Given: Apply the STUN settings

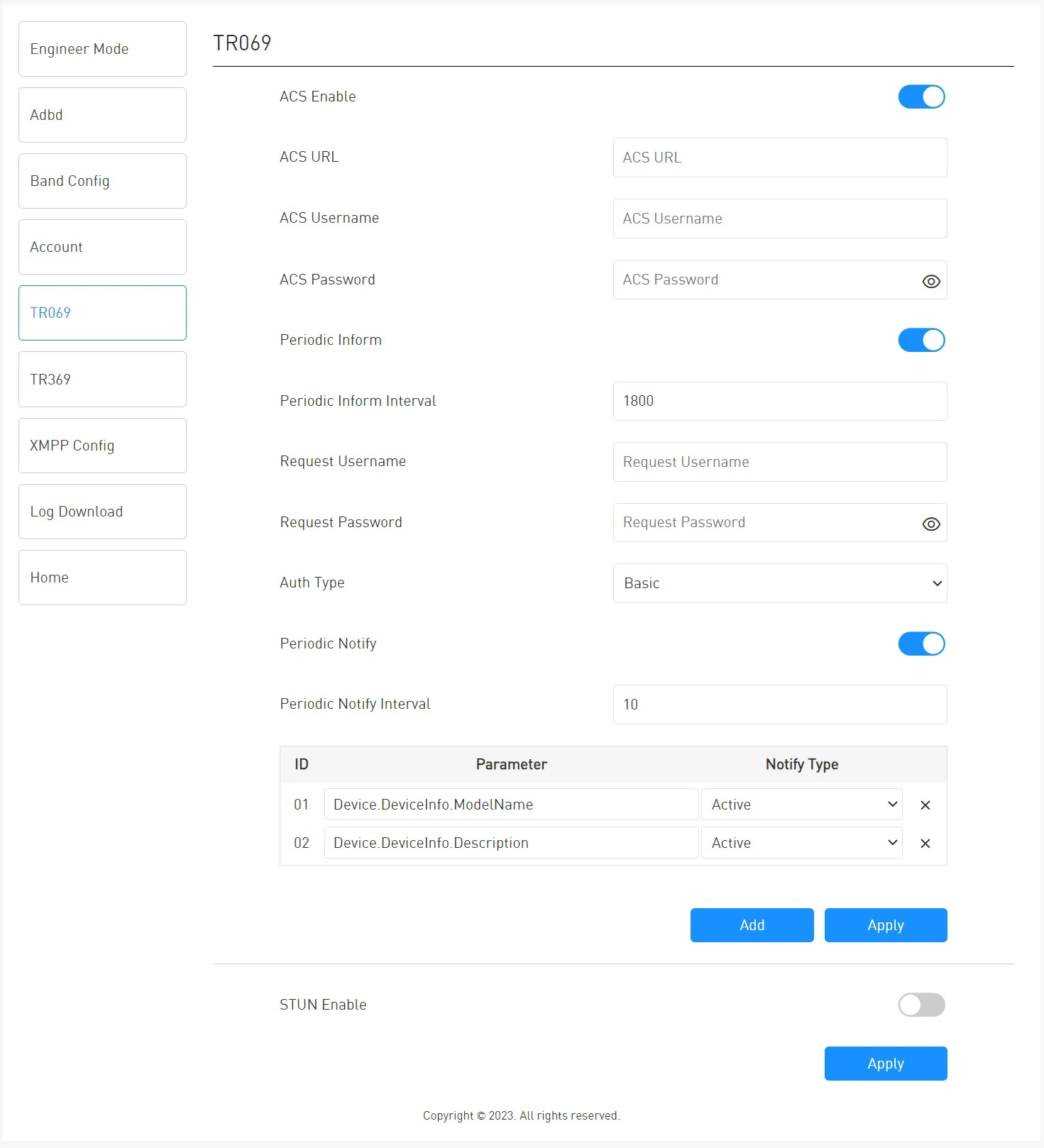Looking at the screenshot, I should 886,1064.
